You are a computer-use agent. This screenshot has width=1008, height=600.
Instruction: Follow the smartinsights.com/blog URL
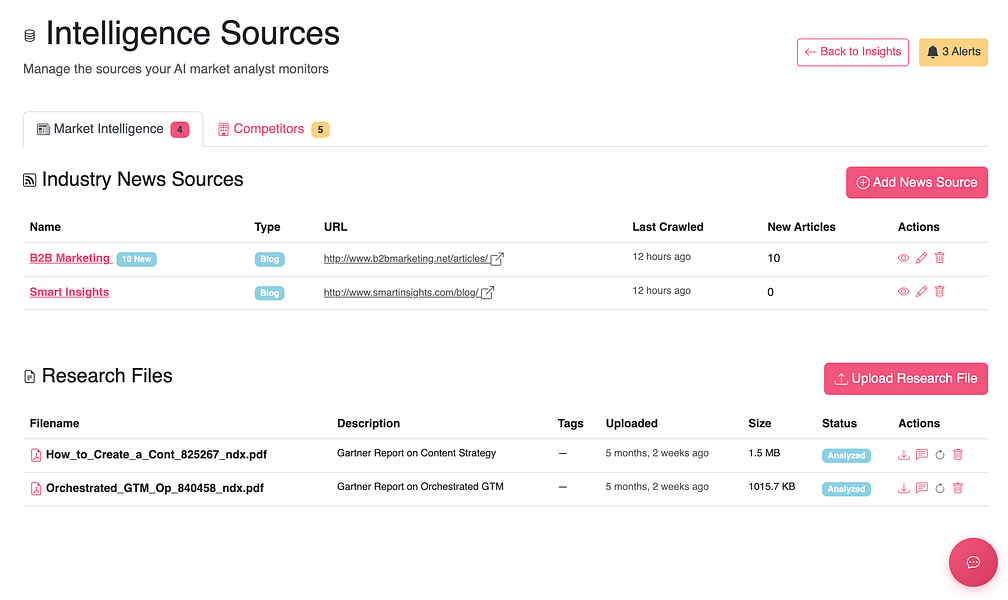tap(401, 293)
